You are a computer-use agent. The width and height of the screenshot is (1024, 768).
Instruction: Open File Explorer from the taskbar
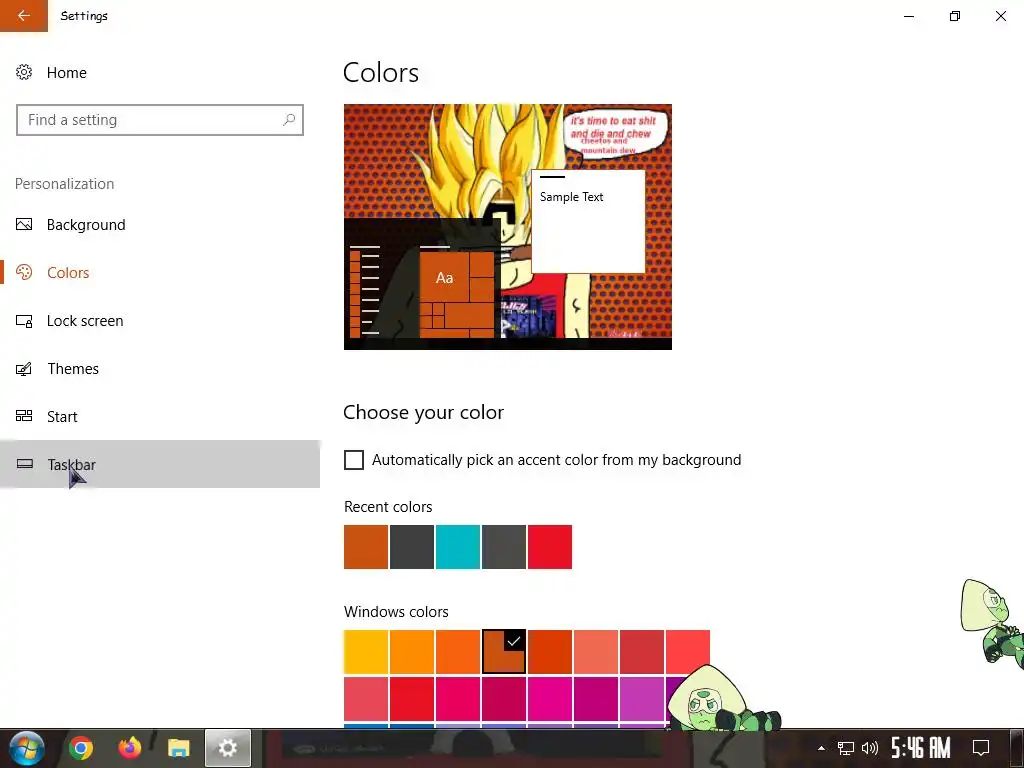tap(178, 748)
